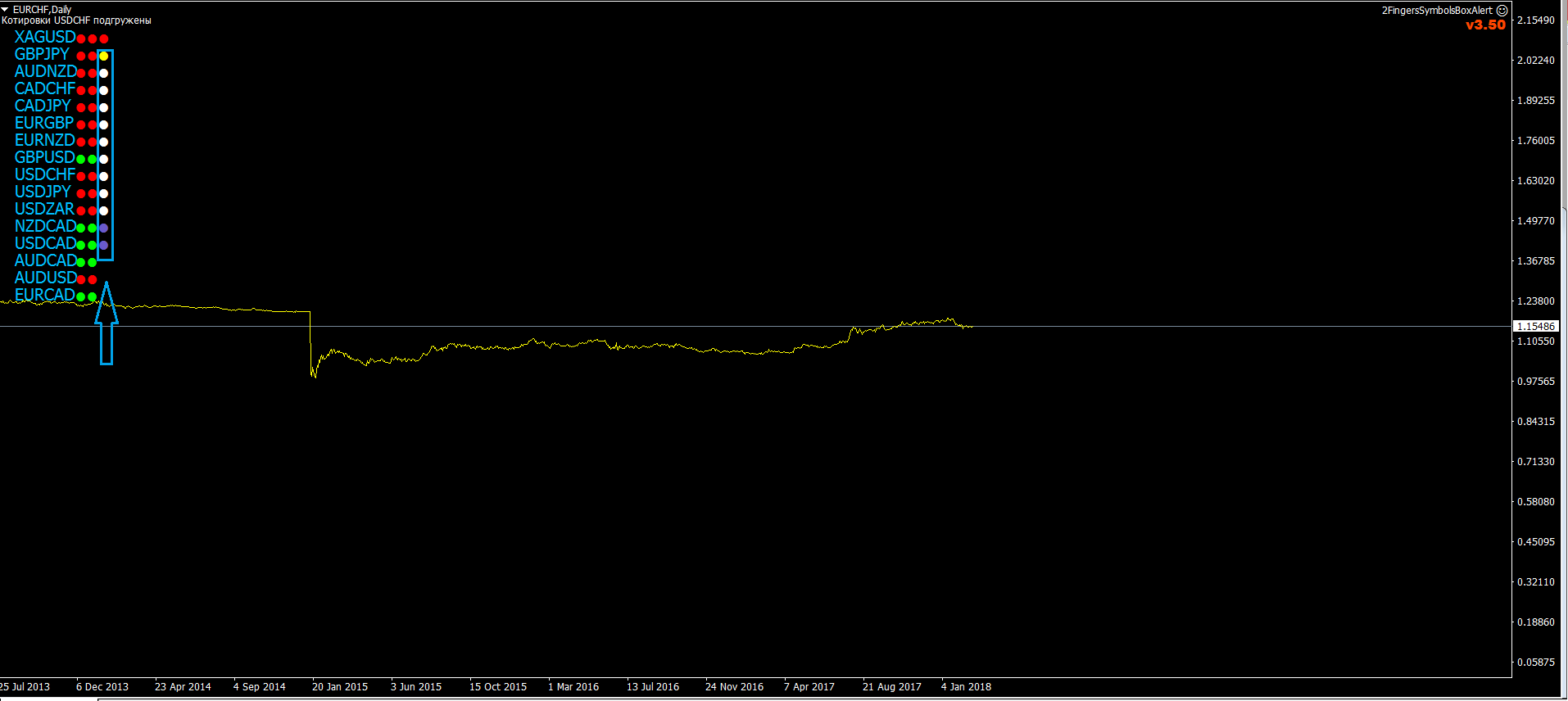
Task: Click the USDCHF symbol label
Action: pos(45,174)
